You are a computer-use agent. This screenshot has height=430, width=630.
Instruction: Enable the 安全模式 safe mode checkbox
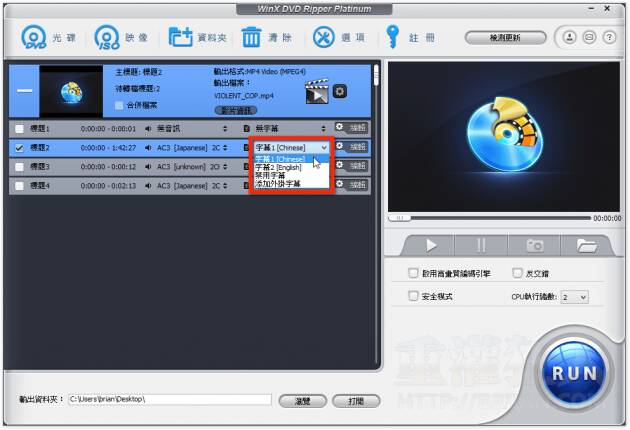413,296
